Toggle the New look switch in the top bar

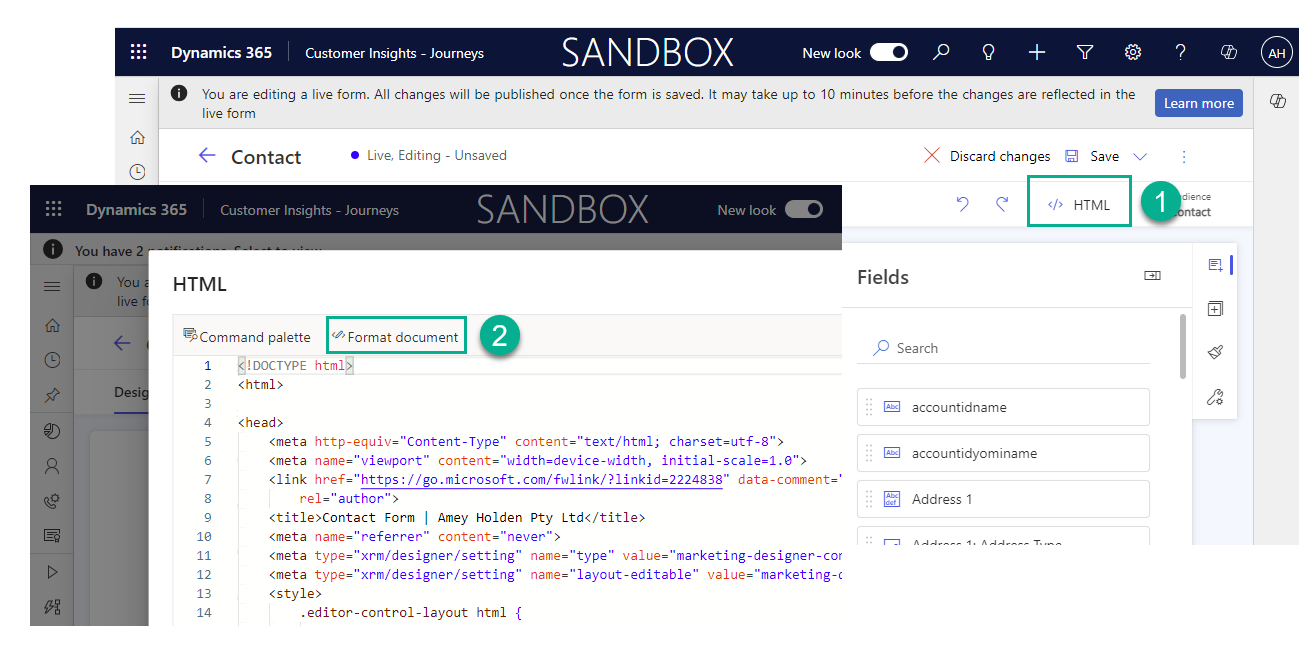888,51
